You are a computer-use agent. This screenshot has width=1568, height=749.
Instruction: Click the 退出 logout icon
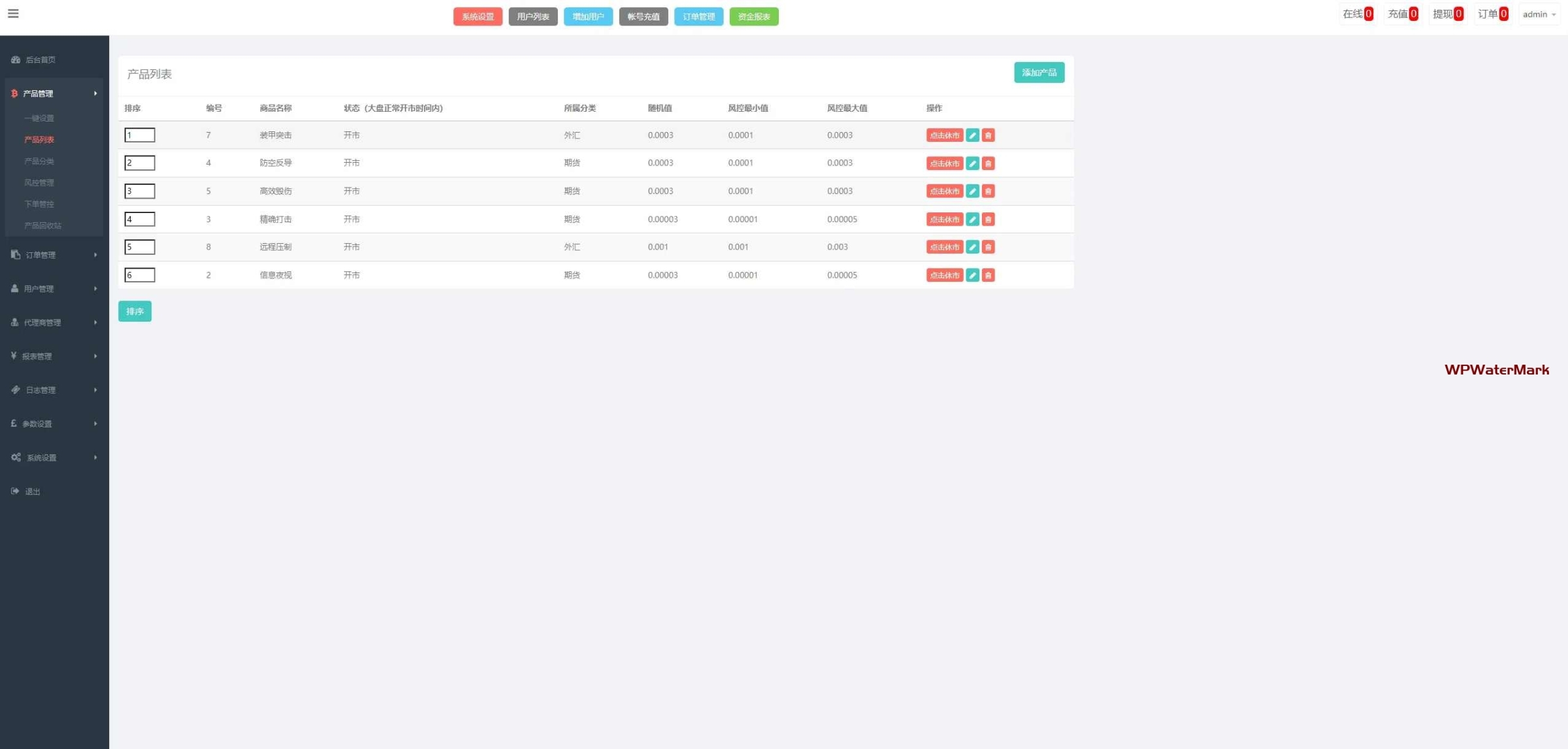pyautogui.click(x=16, y=491)
